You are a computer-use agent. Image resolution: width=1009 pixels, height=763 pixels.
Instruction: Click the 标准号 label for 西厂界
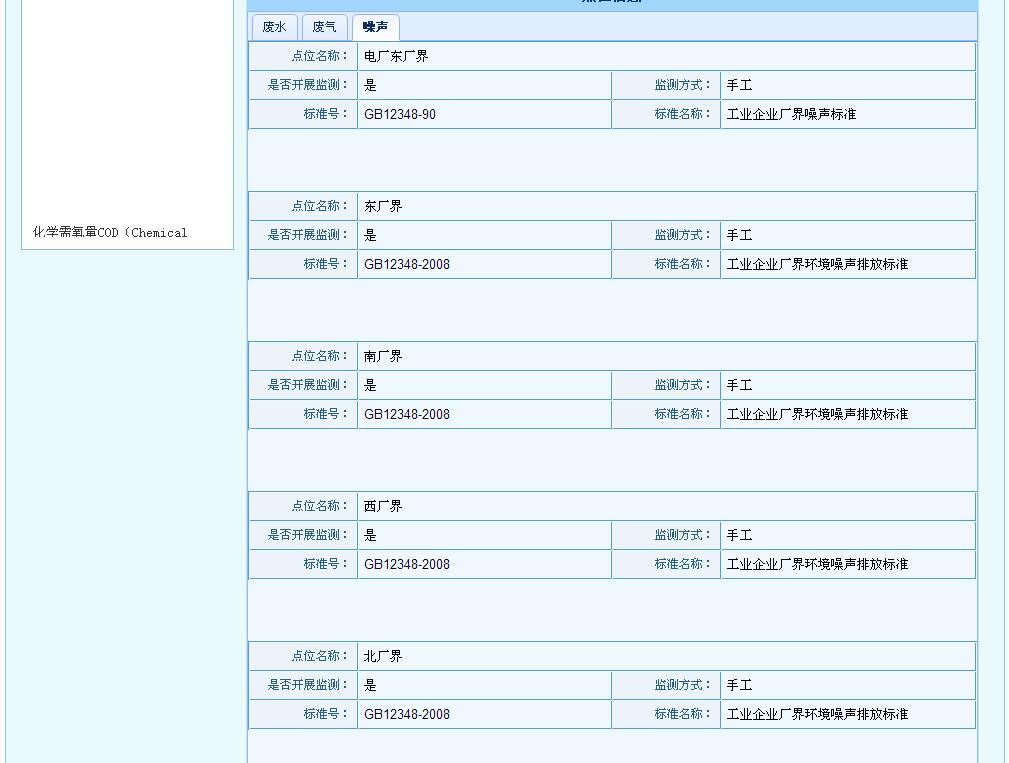(x=324, y=564)
